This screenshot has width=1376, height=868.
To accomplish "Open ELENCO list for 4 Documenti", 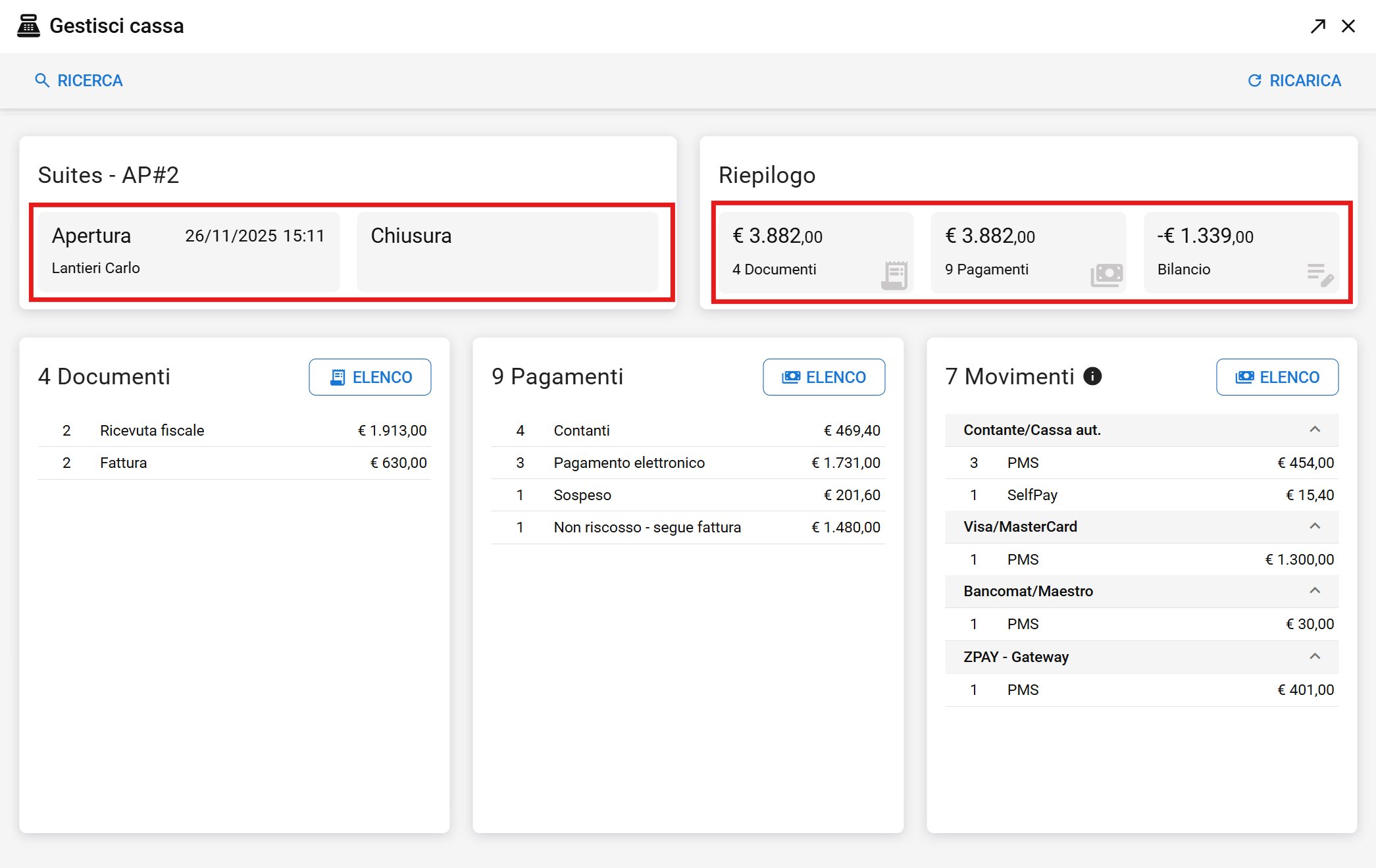I will click(x=370, y=377).
